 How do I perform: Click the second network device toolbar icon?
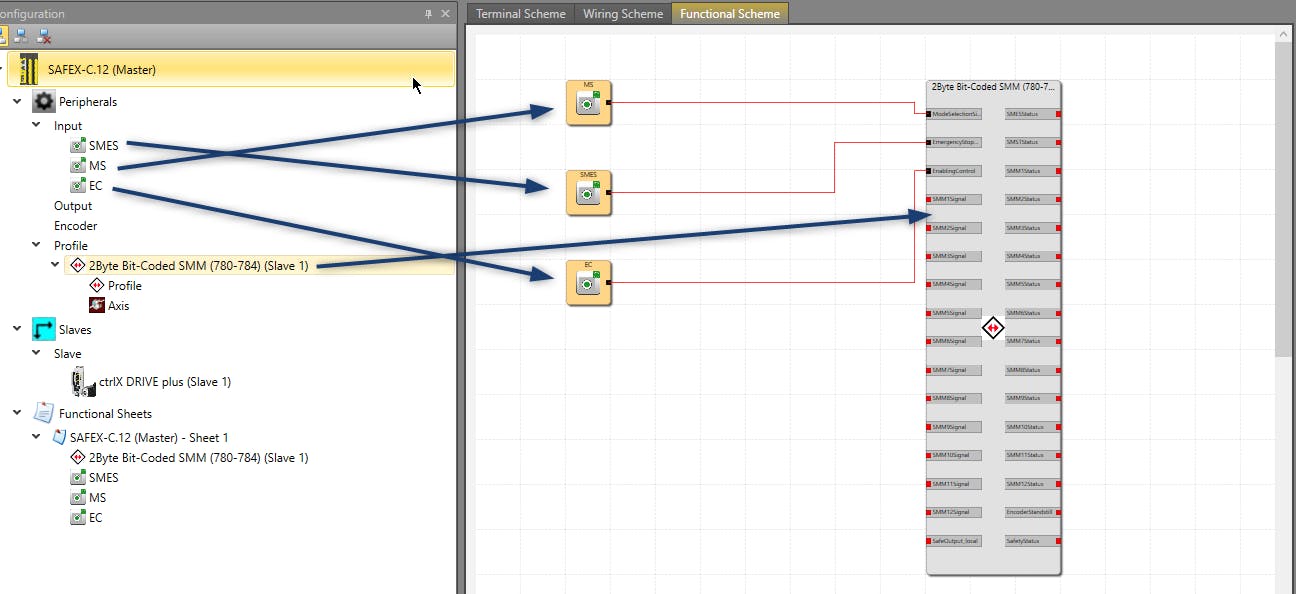(x=20, y=36)
